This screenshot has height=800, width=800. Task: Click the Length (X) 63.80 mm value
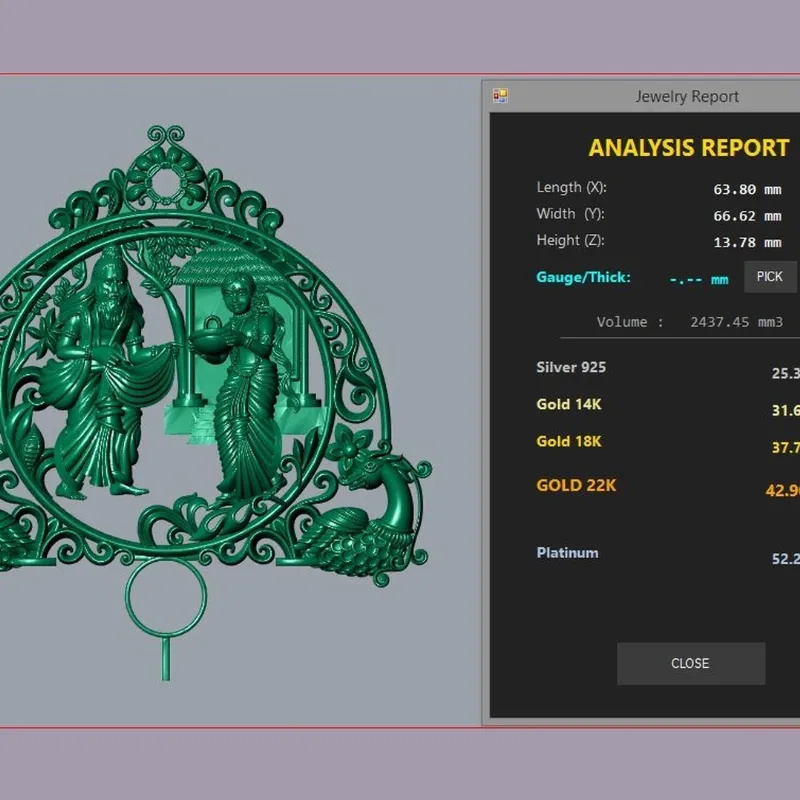pos(747,190)
